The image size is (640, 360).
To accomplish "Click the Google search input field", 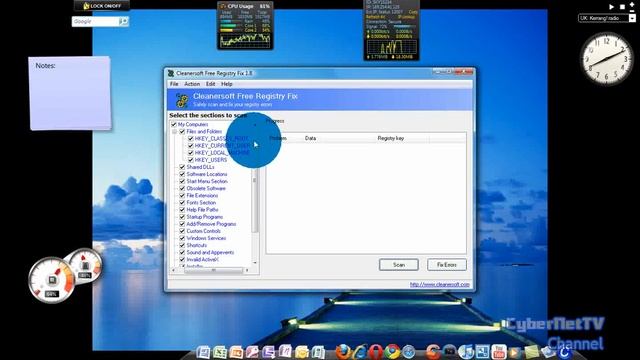I will [x=96, y=21].
